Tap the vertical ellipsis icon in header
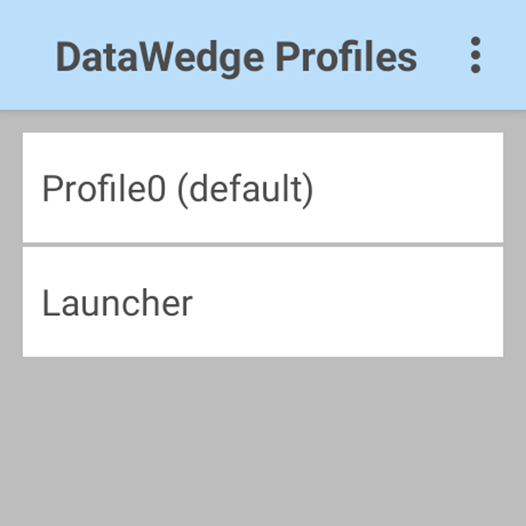526x526 pixels. pyautogui.click(x=475, y=55)
